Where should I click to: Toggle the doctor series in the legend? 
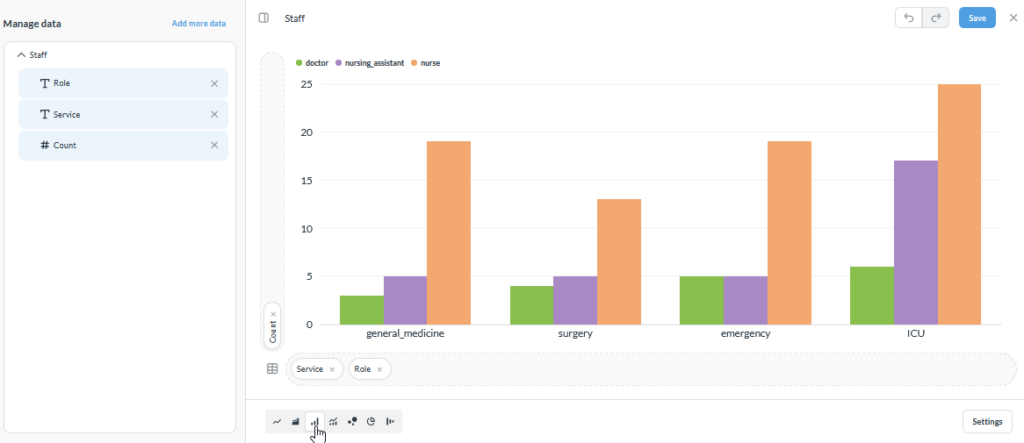(312, 63)
